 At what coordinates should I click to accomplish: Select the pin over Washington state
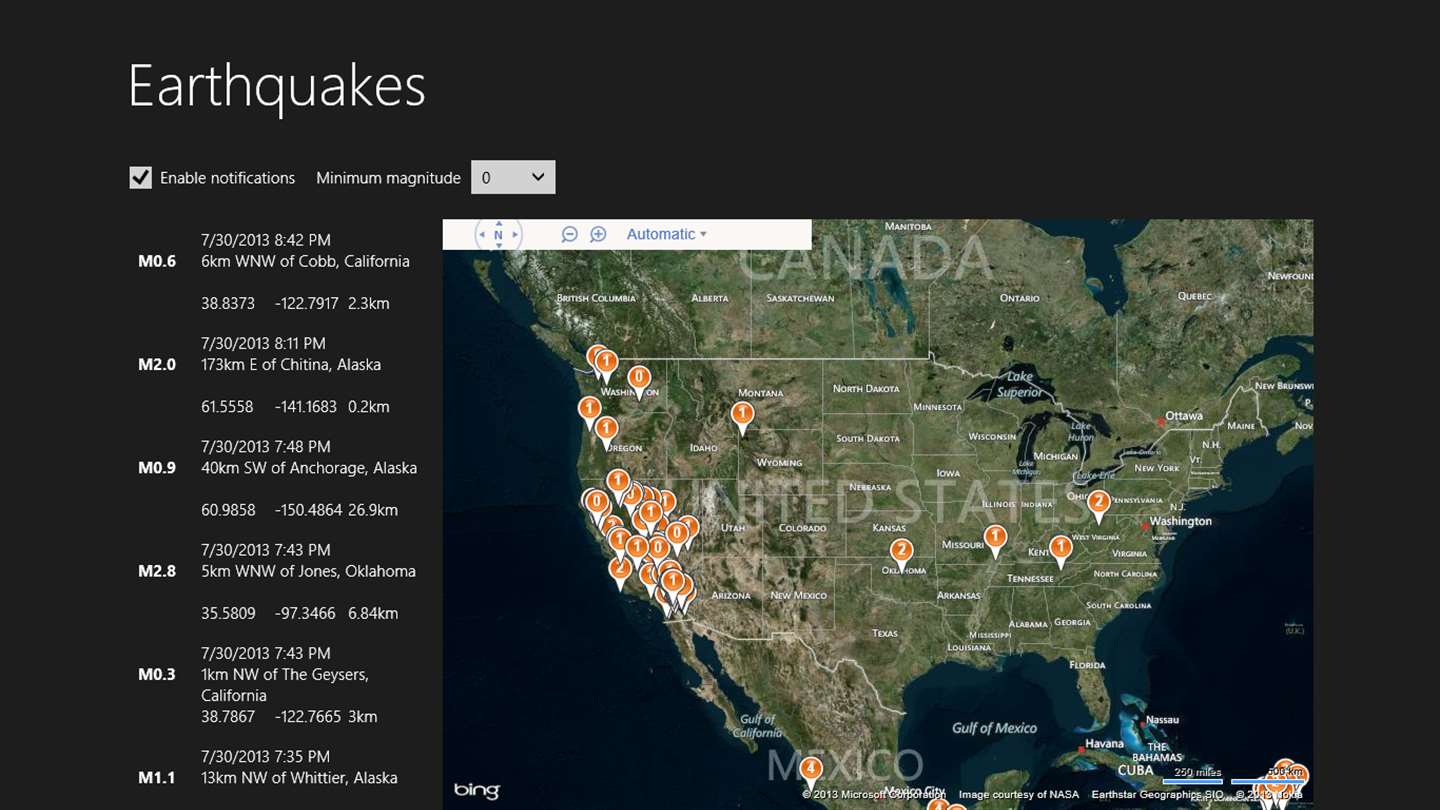tap(639, 380)
